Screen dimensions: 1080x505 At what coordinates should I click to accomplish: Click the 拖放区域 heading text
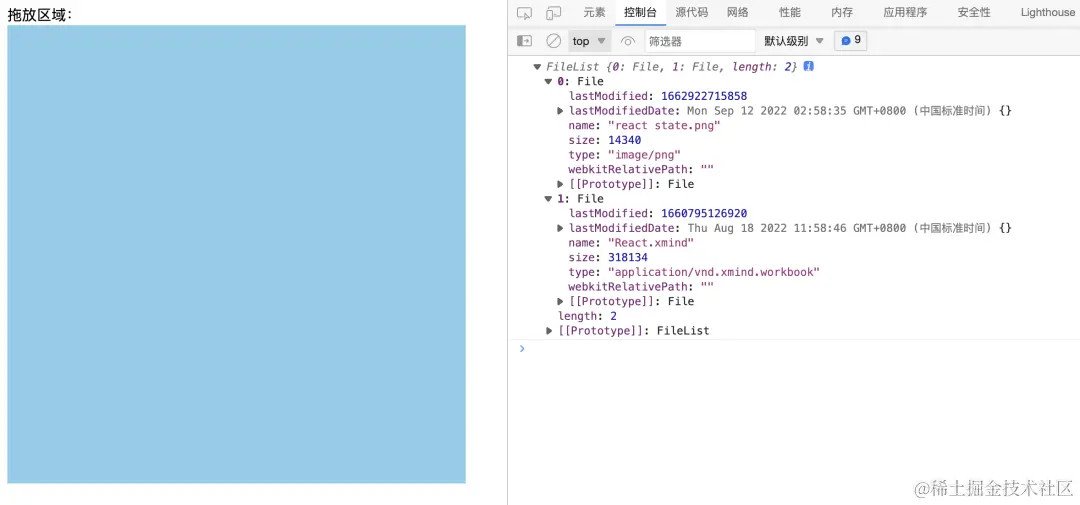pos(39,14)
